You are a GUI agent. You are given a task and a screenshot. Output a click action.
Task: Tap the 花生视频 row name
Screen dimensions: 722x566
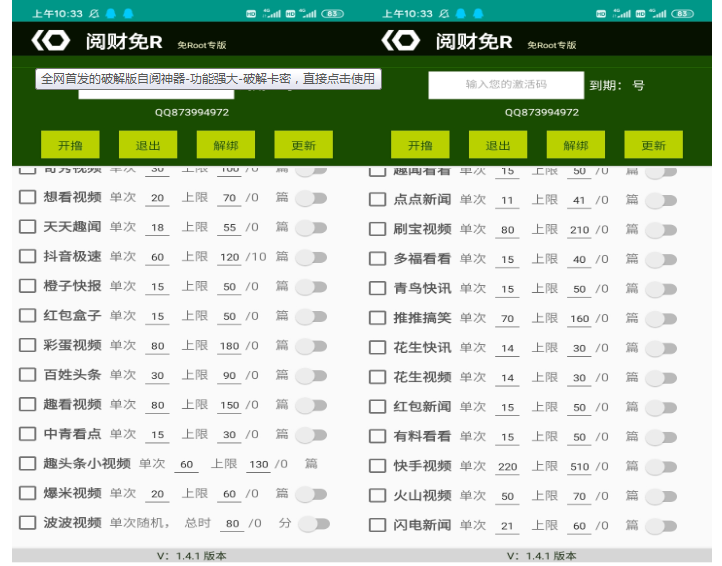coord(422,377)
